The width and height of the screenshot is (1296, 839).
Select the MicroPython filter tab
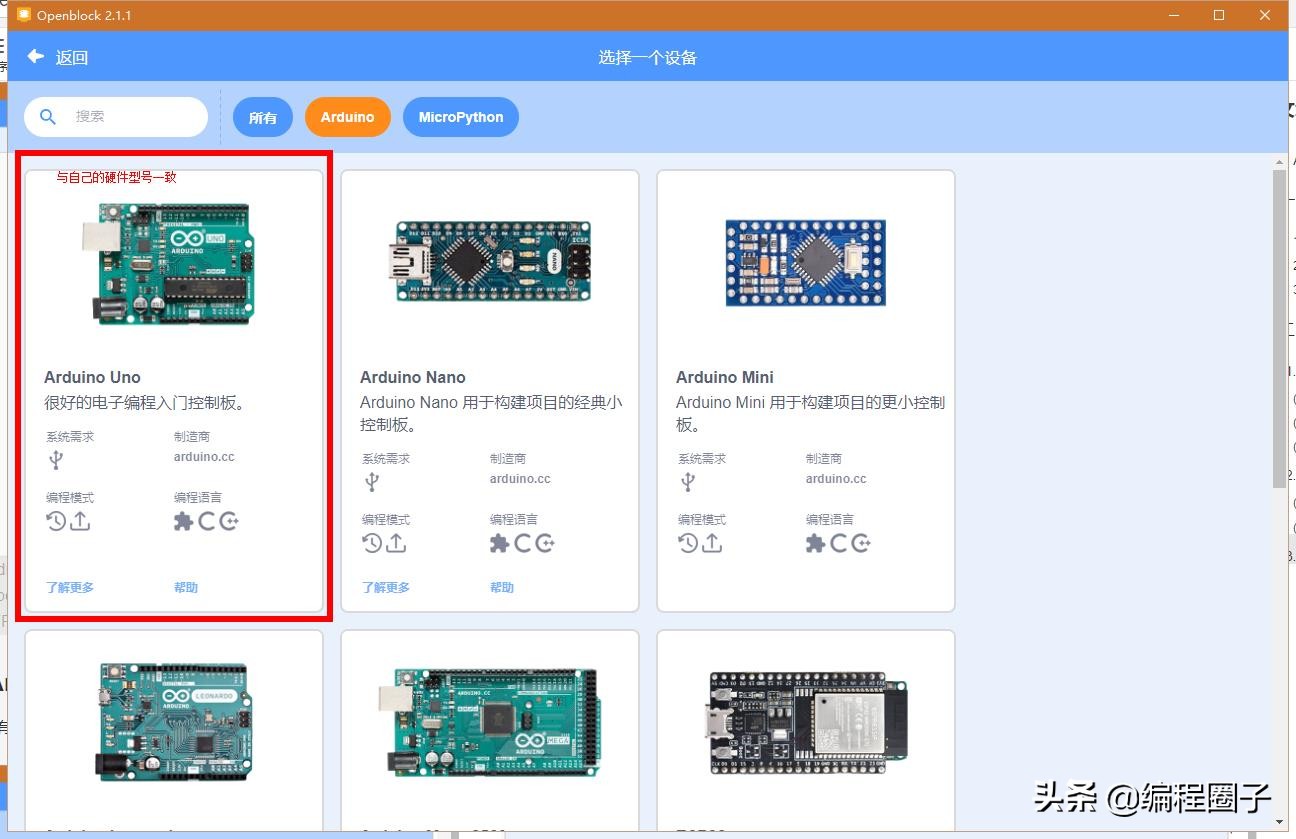pyautogui.click(x=461, y=117)
